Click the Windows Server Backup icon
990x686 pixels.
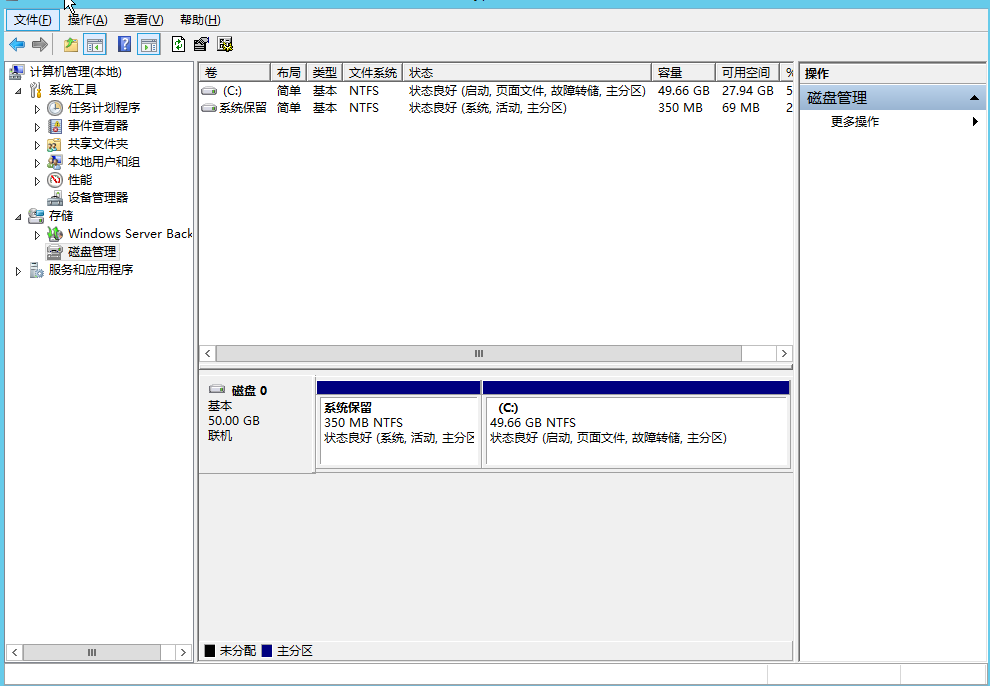point(55,234)
